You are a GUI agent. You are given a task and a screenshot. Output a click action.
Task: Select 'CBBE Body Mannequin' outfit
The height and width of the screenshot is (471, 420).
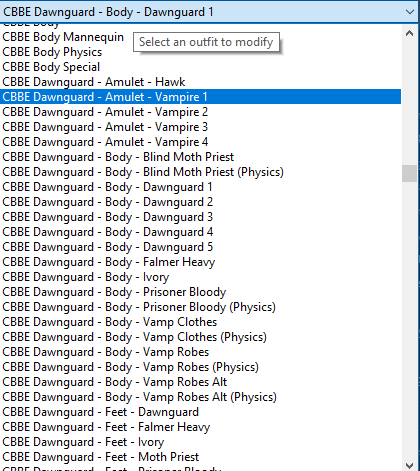coord(200,37)
